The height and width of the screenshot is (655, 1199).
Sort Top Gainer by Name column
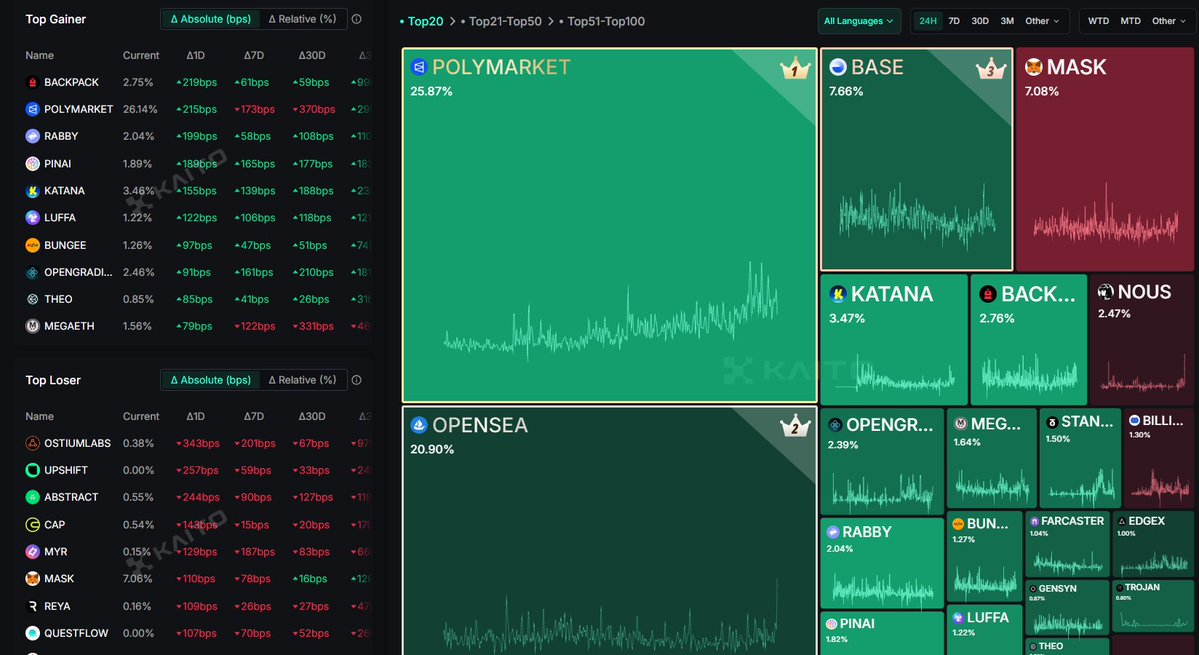coord(40,56)
